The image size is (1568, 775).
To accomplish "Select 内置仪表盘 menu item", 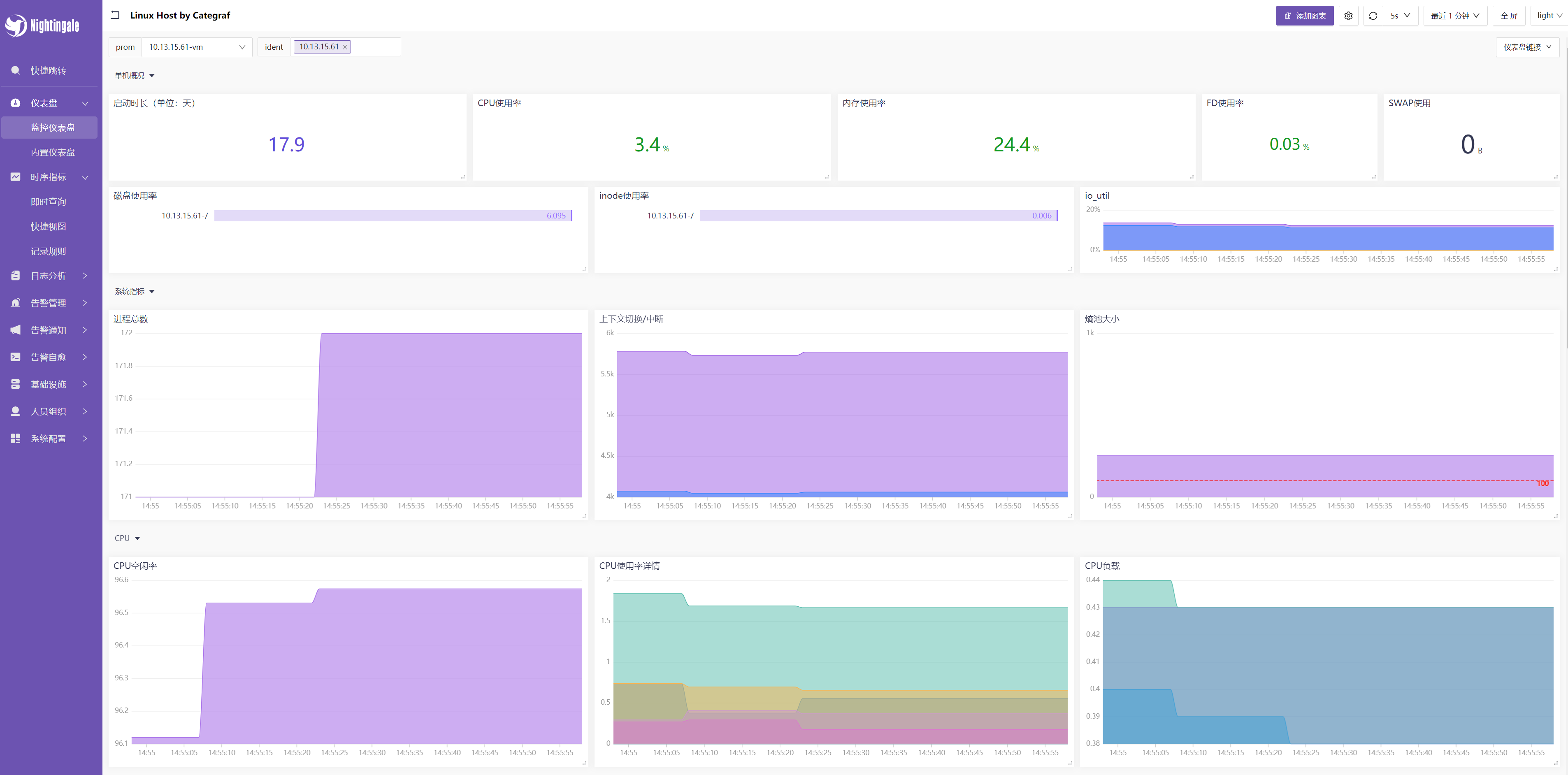I will (53, 152).
